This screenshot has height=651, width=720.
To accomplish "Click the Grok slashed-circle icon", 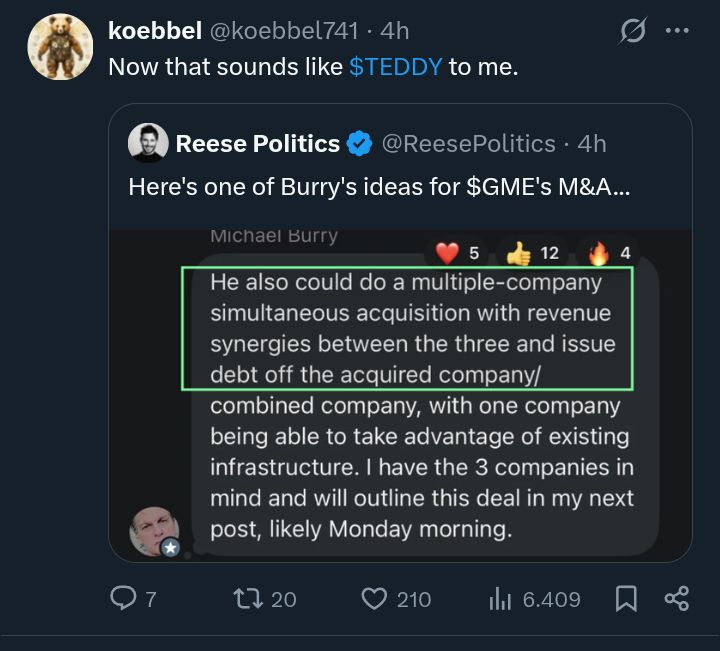I will [x=632, y=32].
